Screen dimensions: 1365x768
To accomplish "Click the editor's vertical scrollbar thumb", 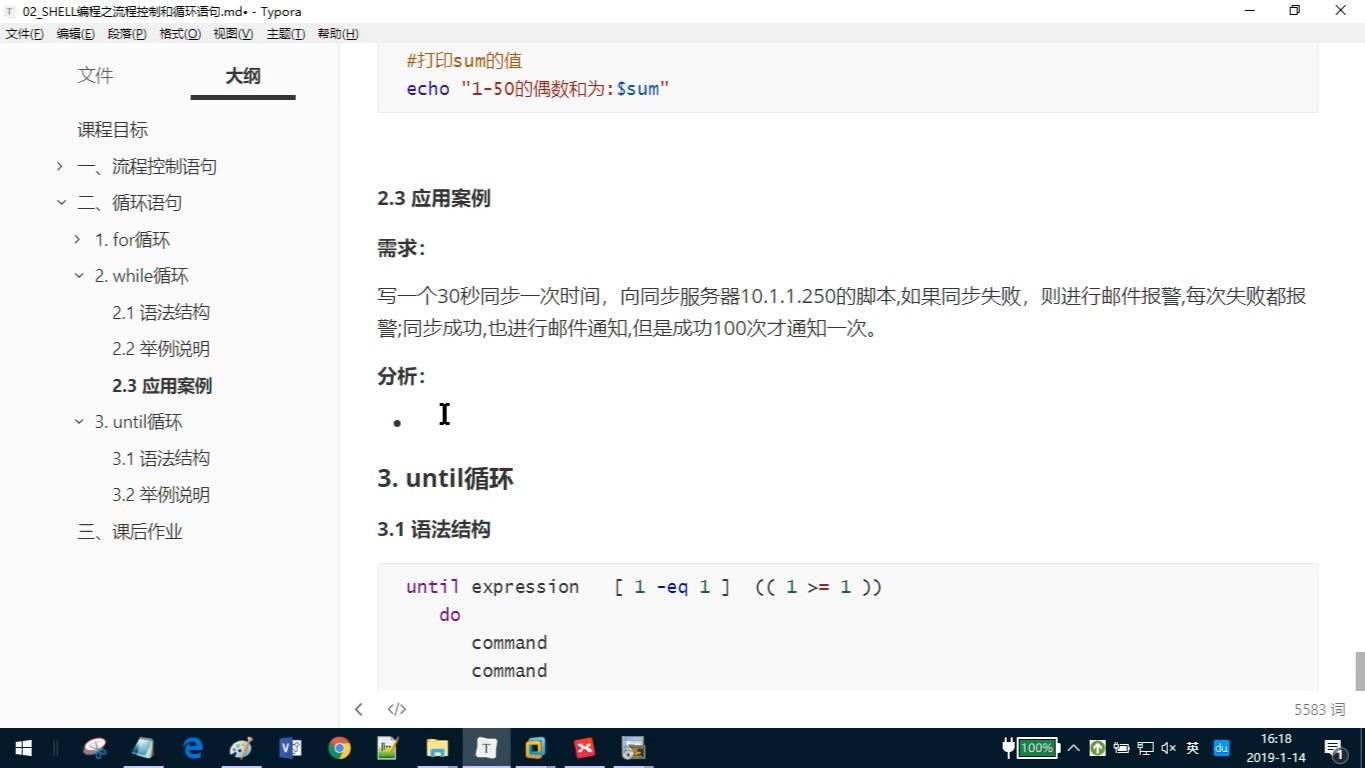I will (1359, 671).
